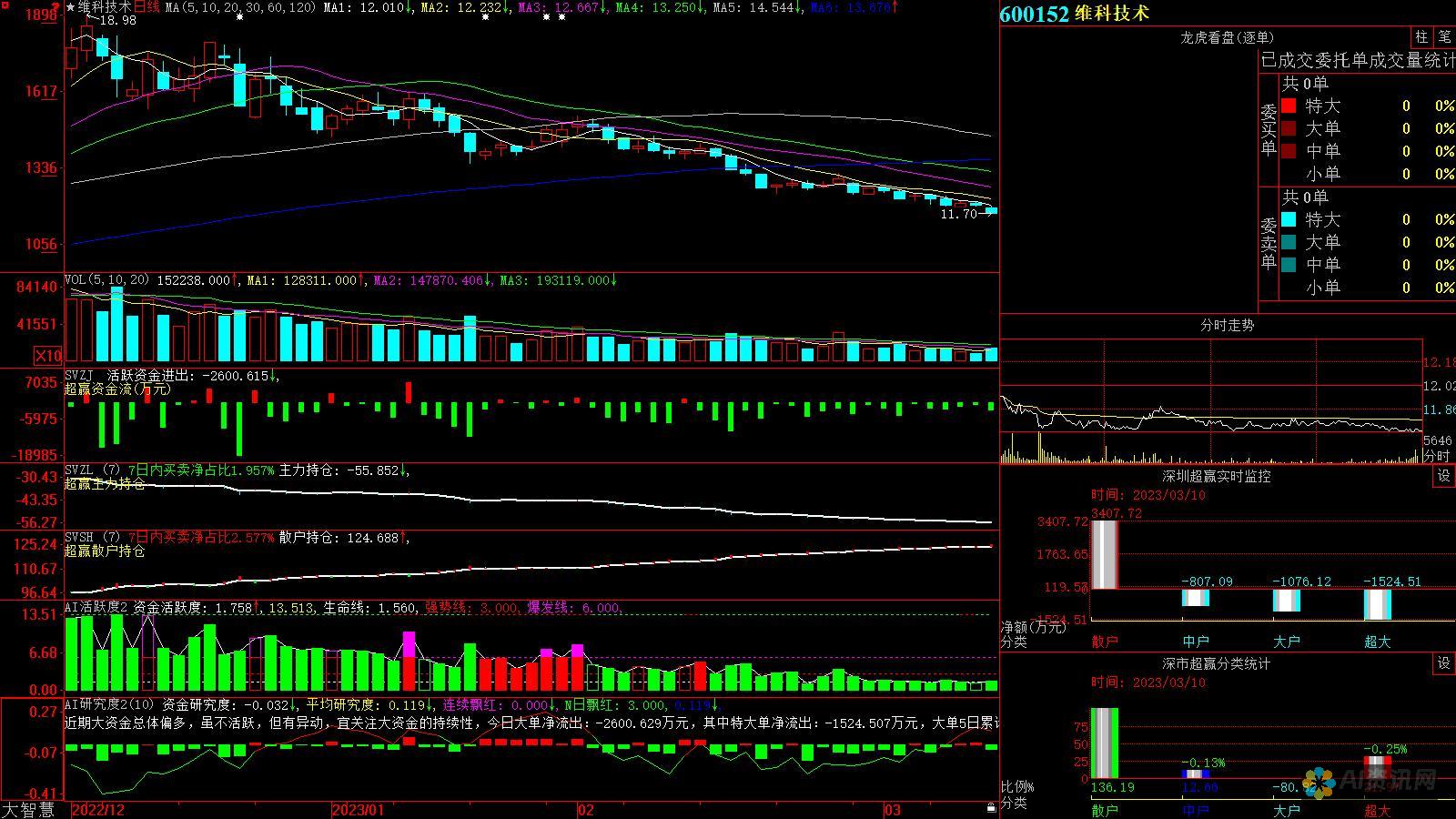Click dark red 大单 swatch in 委买单

1289,128
